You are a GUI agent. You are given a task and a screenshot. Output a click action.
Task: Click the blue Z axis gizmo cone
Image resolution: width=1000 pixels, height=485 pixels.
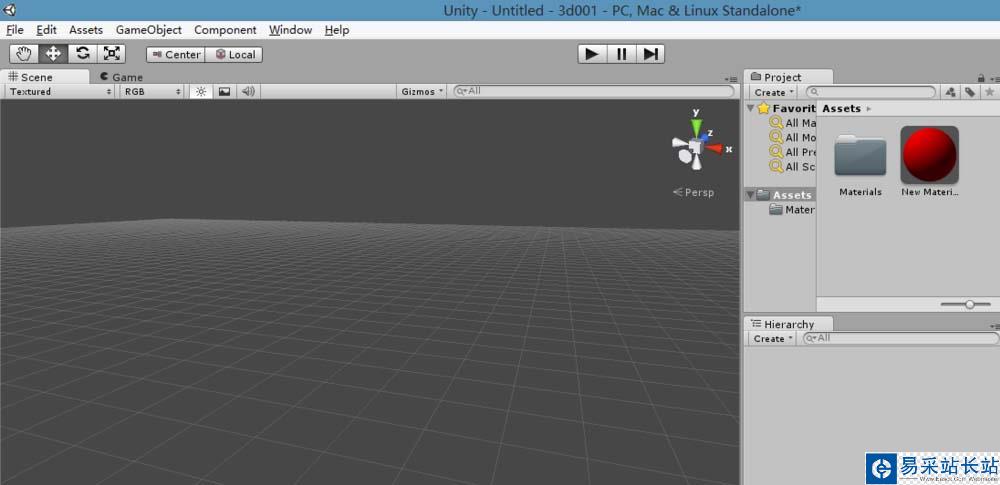click(x=705, y=136)
